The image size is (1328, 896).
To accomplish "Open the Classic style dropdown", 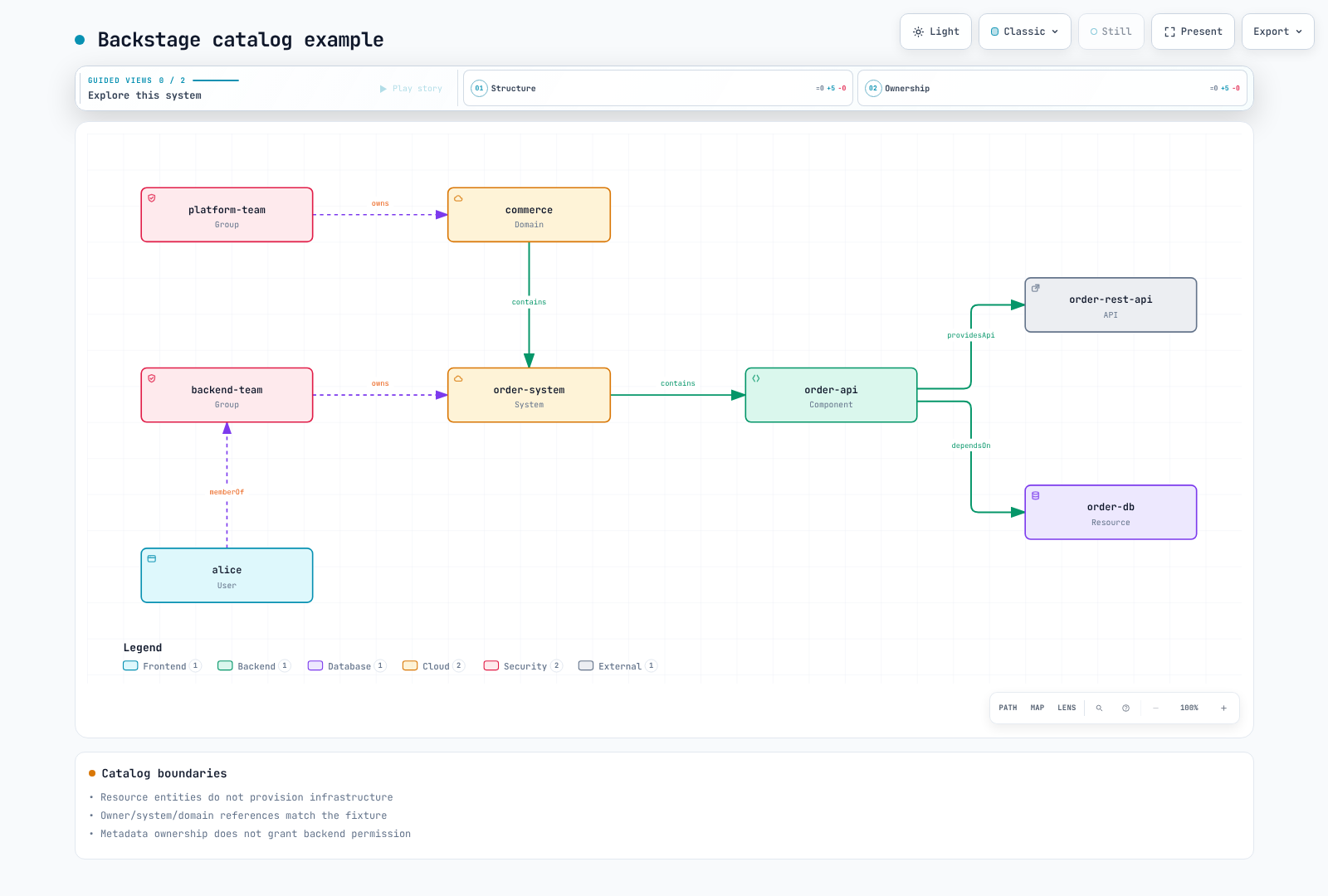I will (1025, 32).
